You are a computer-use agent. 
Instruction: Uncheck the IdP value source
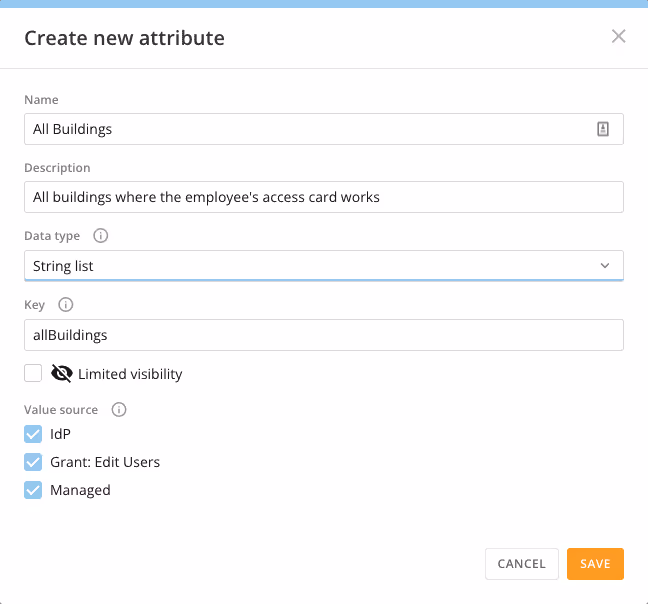click(x=33, y=434)
